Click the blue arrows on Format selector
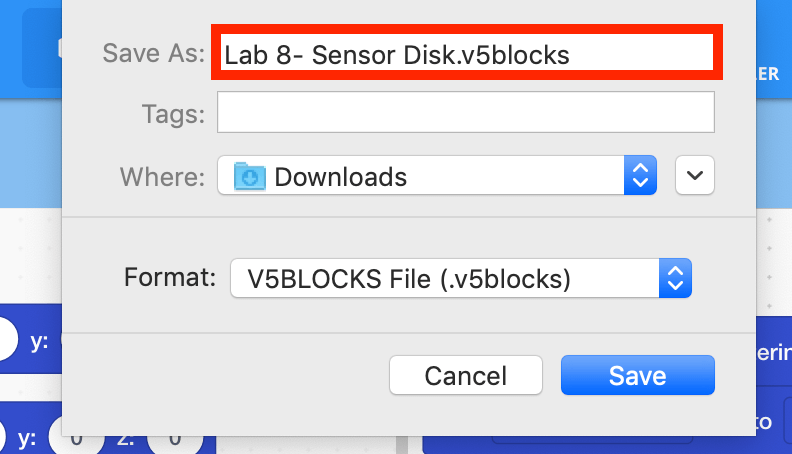792x454 pixels. [675, 278]
